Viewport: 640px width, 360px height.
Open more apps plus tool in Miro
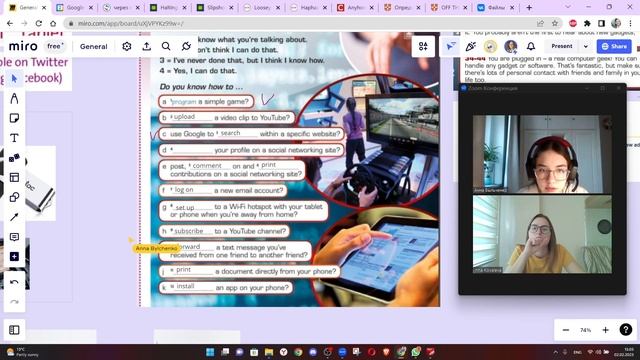coord(14,257)
